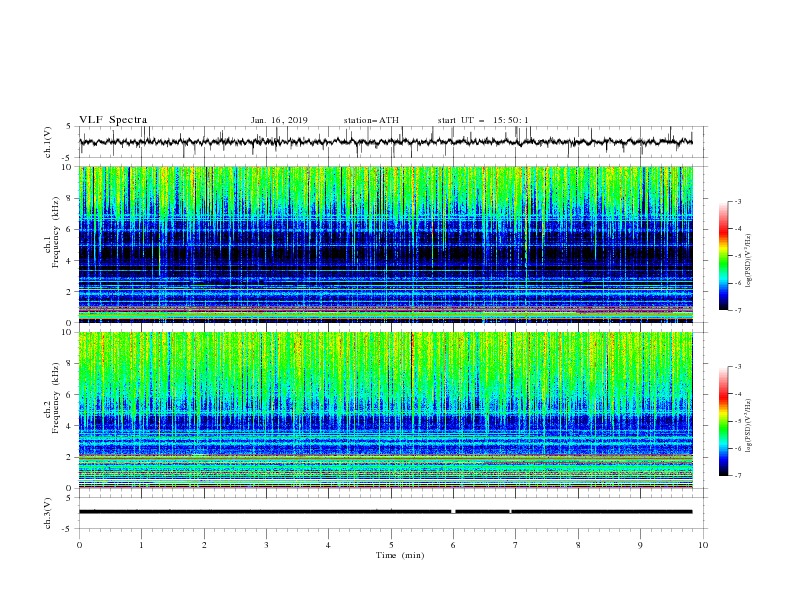Click the gap in ch.3 bar at 6 min
792x612 pixels.
coord(453,512)
